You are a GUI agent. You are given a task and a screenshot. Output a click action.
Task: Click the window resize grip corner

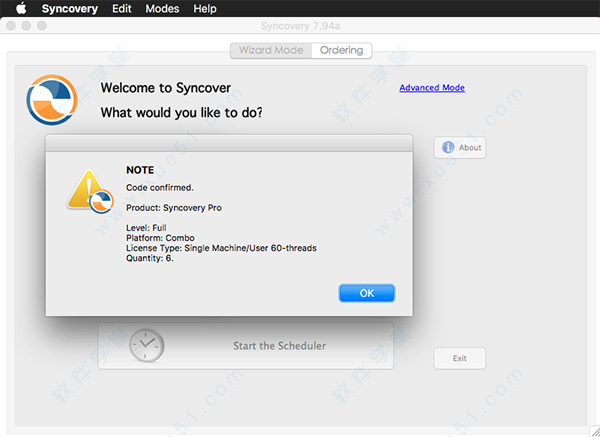(595, 432)
